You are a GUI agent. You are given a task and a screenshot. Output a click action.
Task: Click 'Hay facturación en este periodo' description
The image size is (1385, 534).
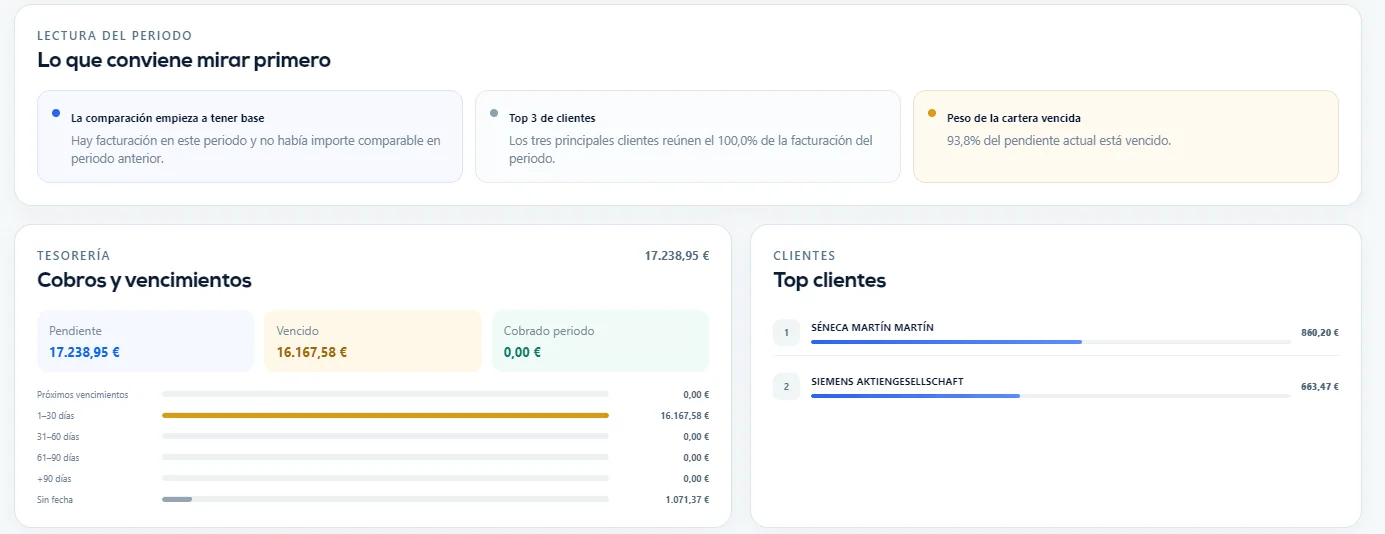coord(256,150)
